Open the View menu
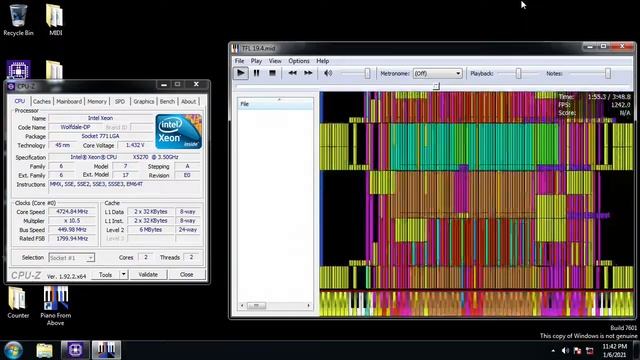 pos(275,61)
